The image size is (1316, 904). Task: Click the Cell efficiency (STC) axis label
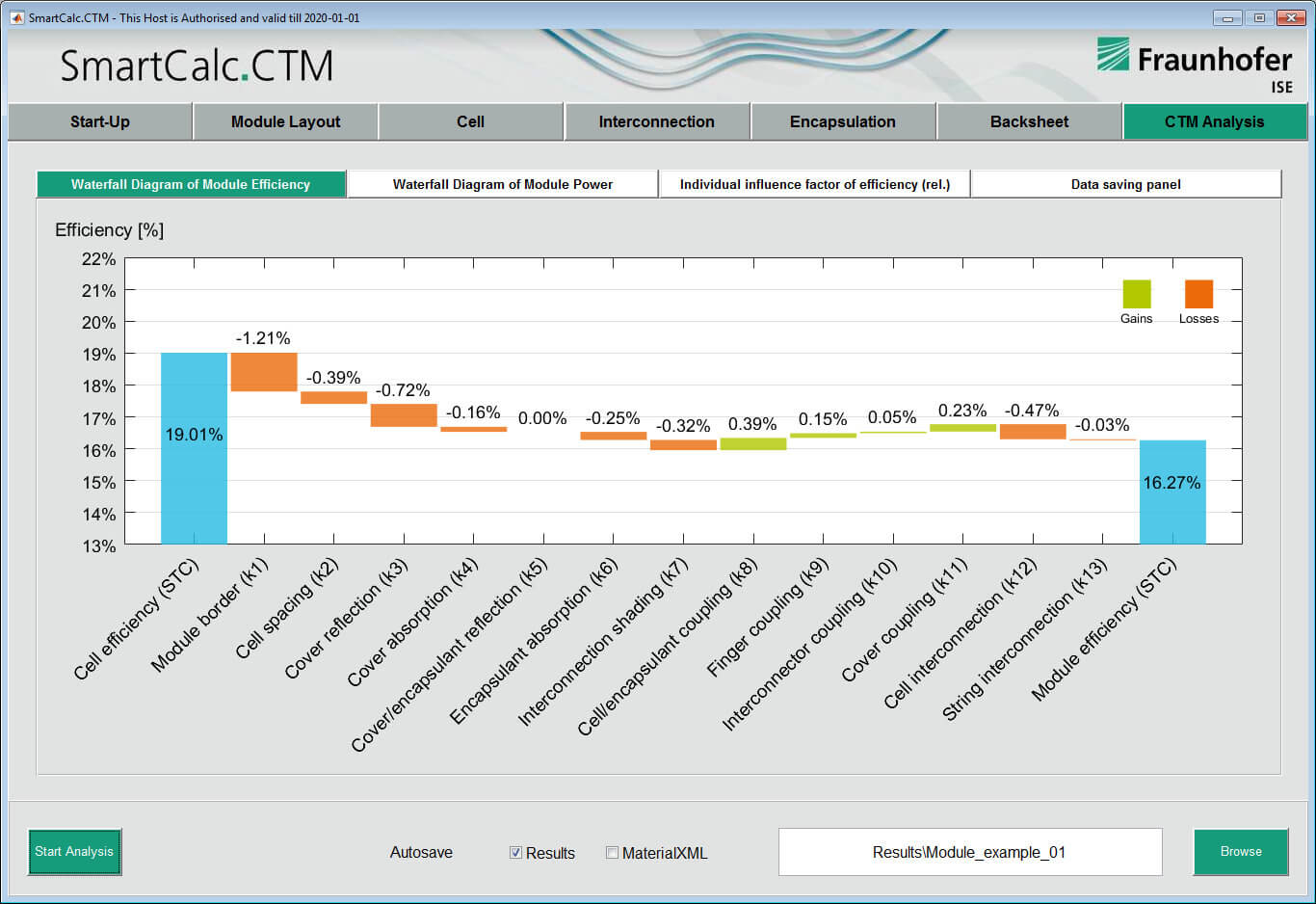136,619
